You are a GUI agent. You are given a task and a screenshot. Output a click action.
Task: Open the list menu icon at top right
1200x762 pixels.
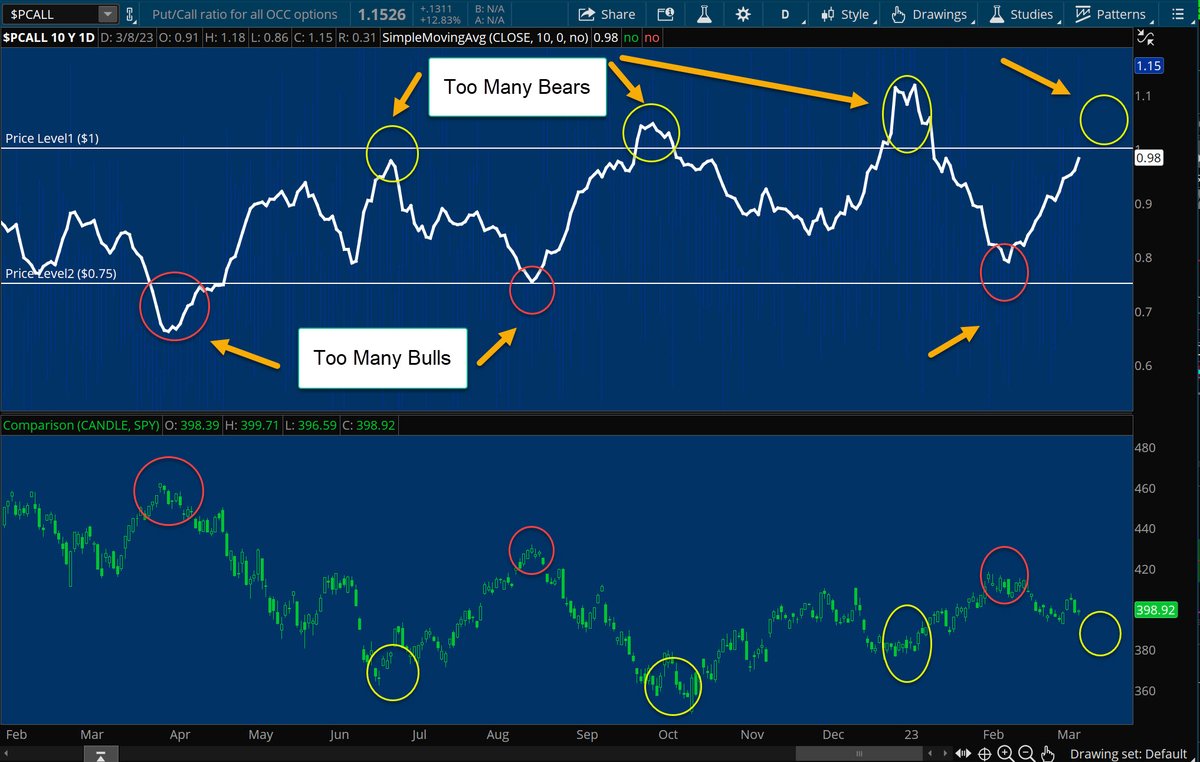pos(1179,14)
